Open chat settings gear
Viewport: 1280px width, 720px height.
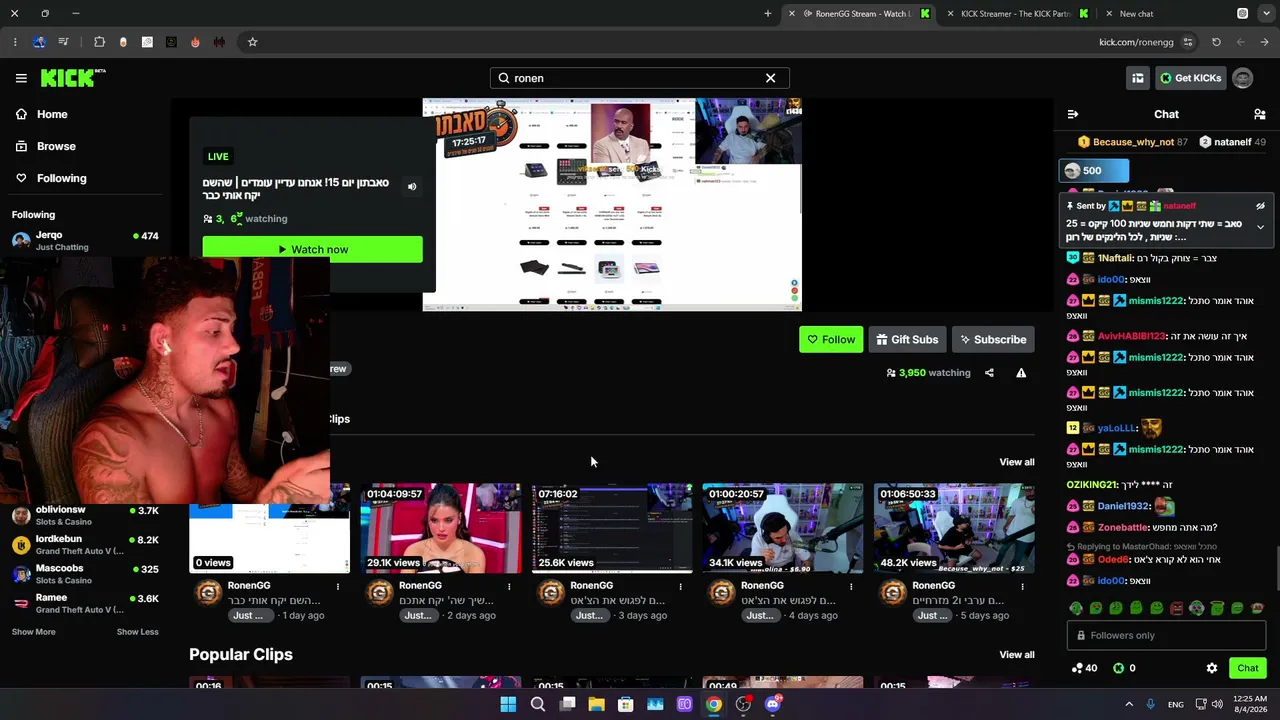(x=1212, y=668)
